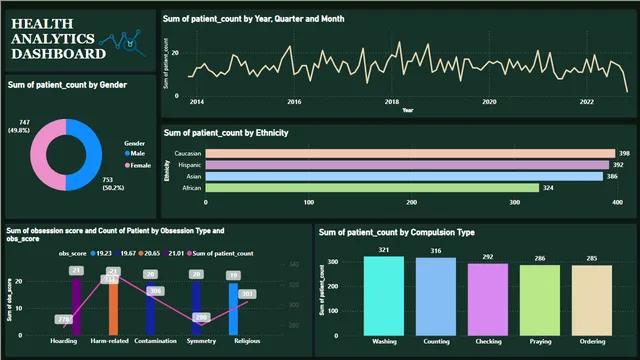Click the Harm-related category axis label

click(x=109, y=341)
